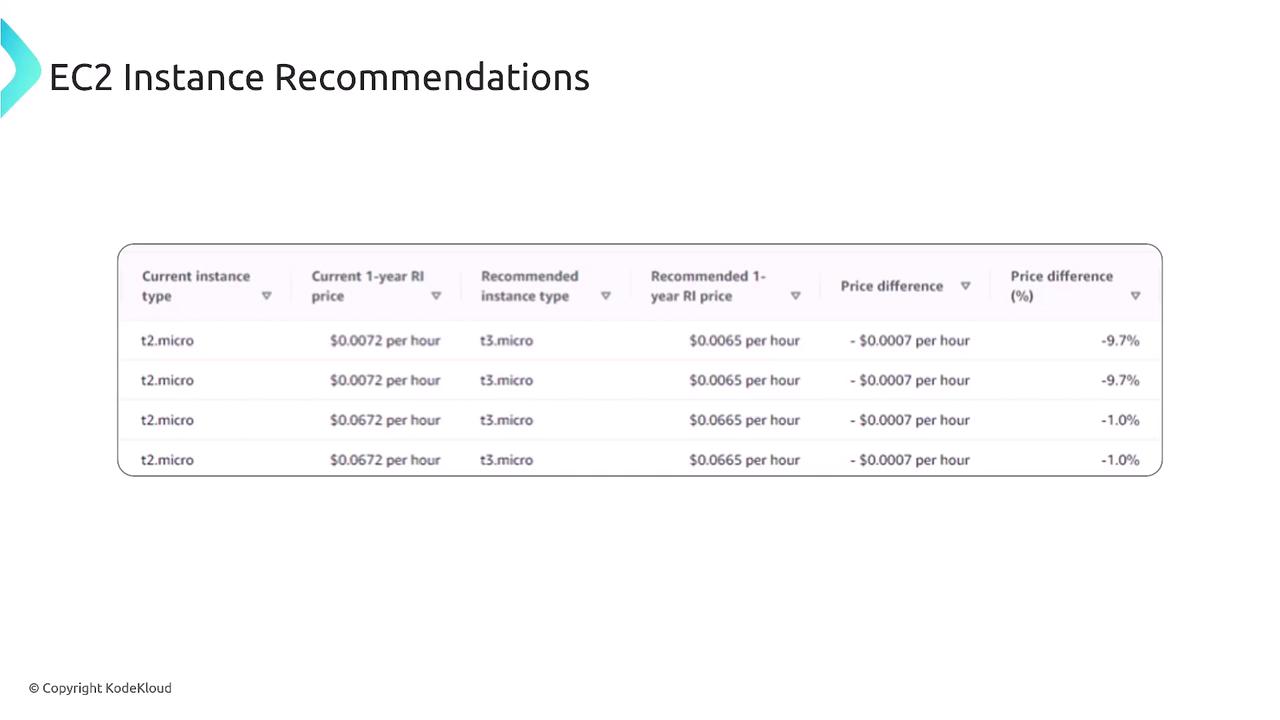Click the sort arrow beside Current instance type
The width and height of the screenshot is (1280, 720).
coord(266,296)
